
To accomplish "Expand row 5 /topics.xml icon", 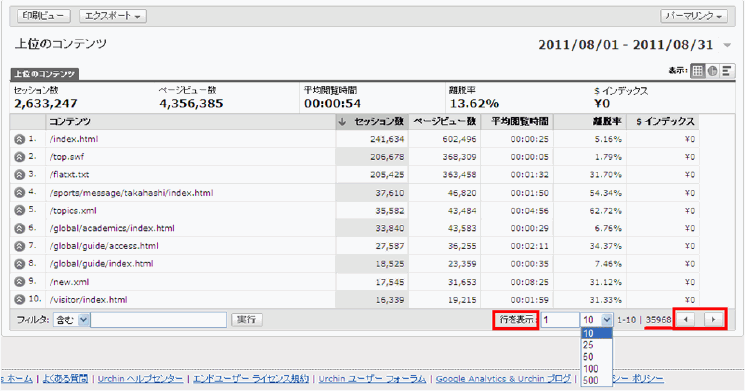I will [19, 210].
